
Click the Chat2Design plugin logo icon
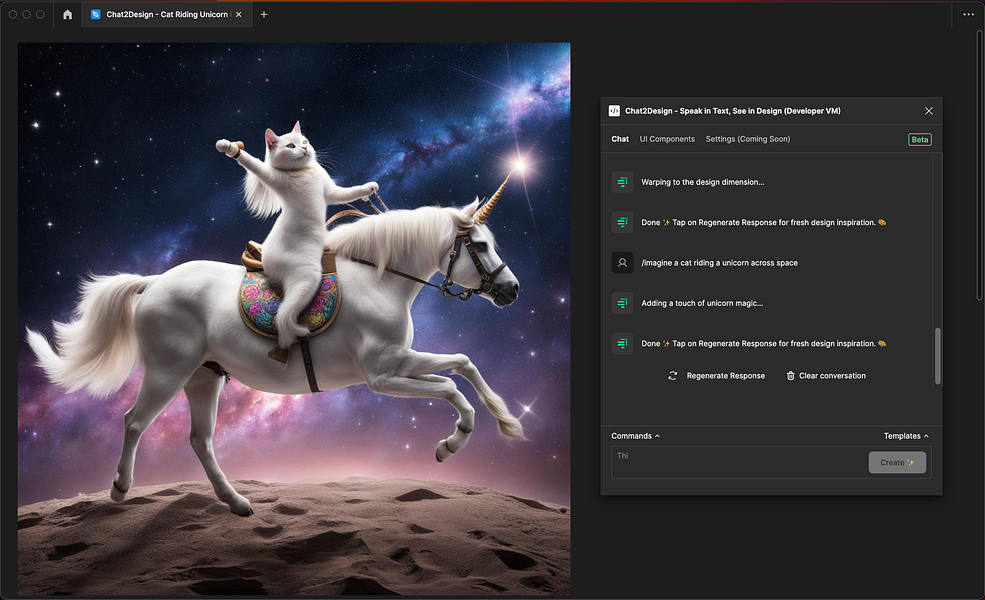tap(614, 111)
